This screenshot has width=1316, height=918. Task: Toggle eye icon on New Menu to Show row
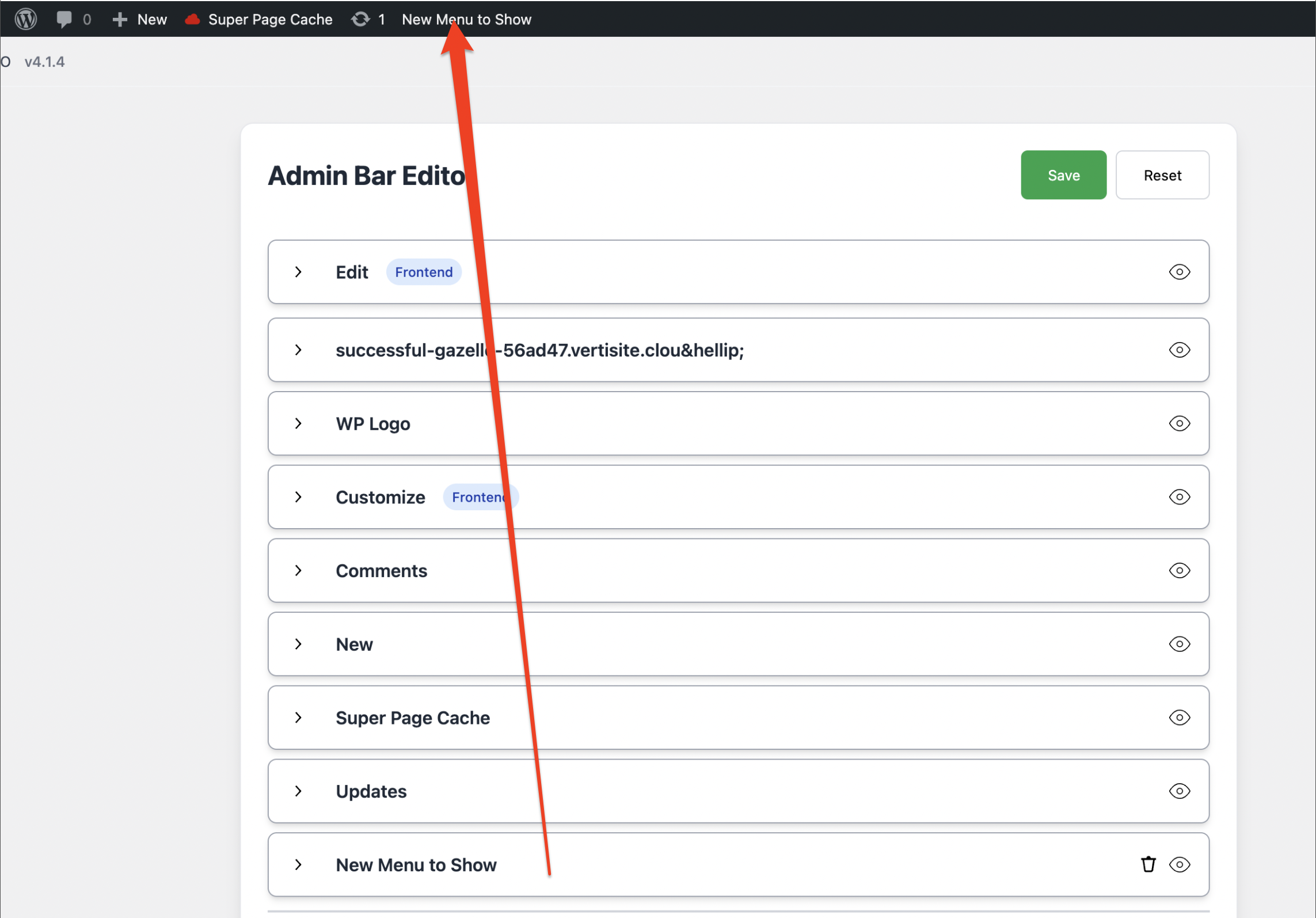[1179, 864]
